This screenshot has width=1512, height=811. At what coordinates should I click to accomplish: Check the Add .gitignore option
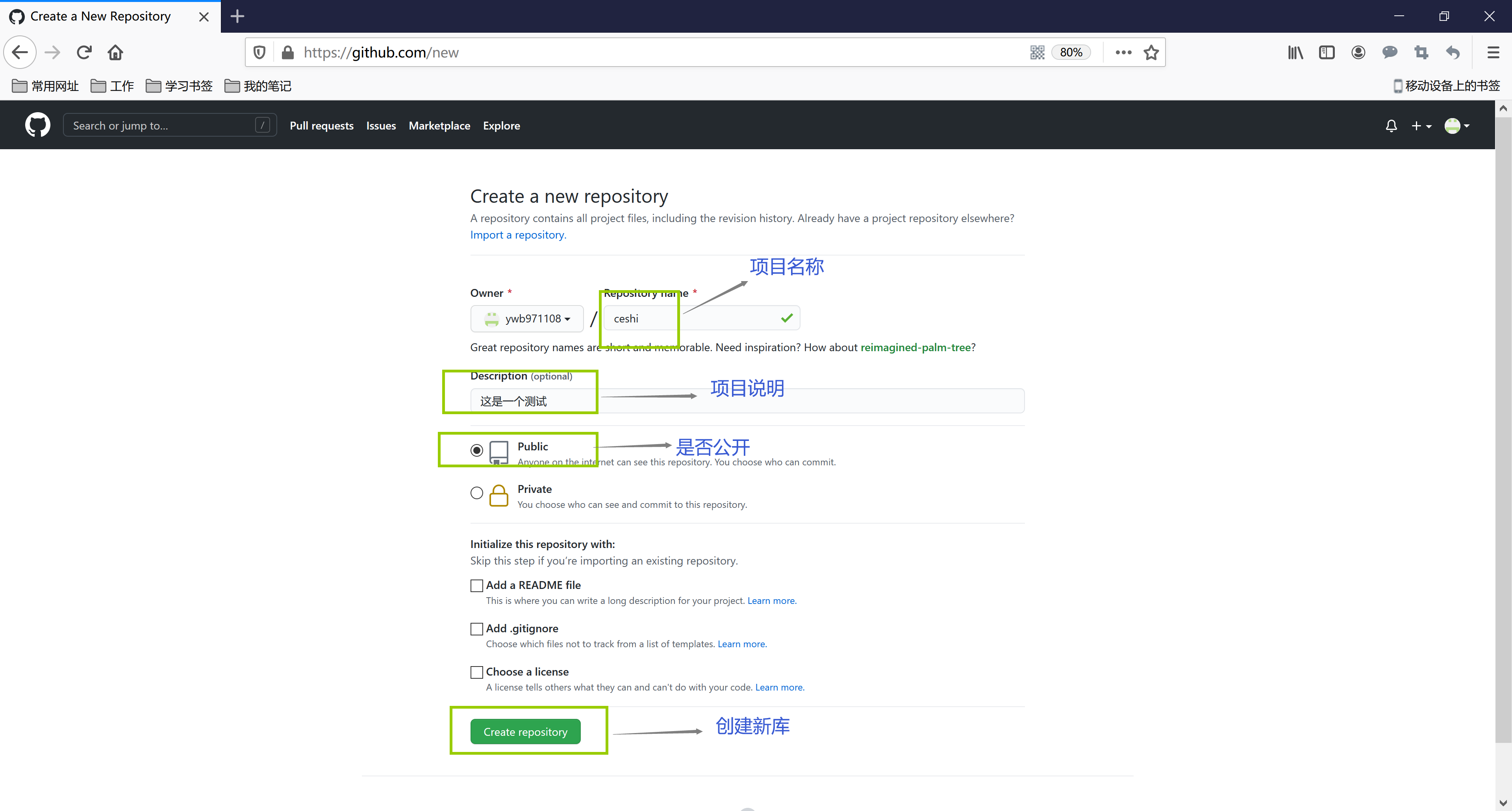click(x=476, y=628)
